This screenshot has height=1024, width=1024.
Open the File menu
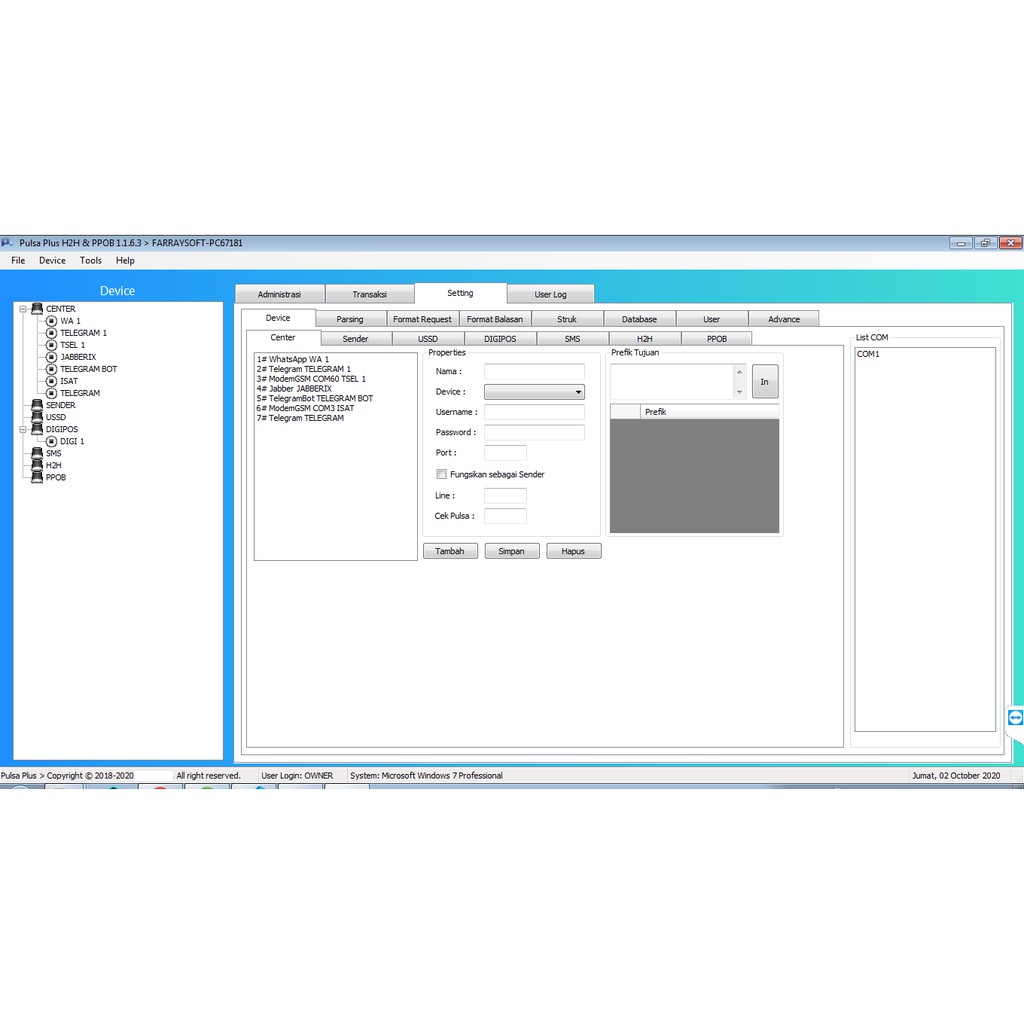pyautogui.click(x=18, y=260)
